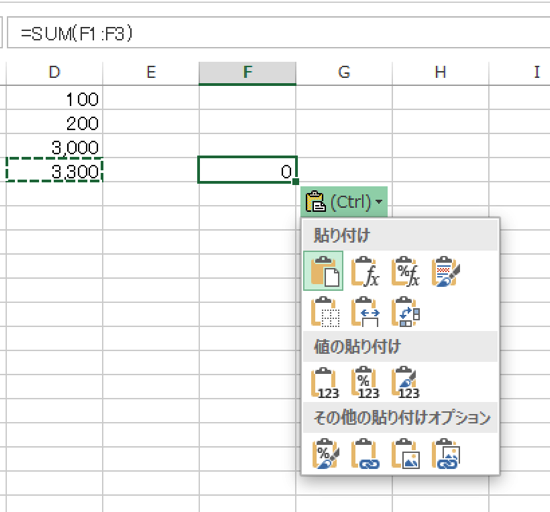Click the active cell showing 0
The width and height of the screenshot is (550, 512).
[x=247, y=170]
